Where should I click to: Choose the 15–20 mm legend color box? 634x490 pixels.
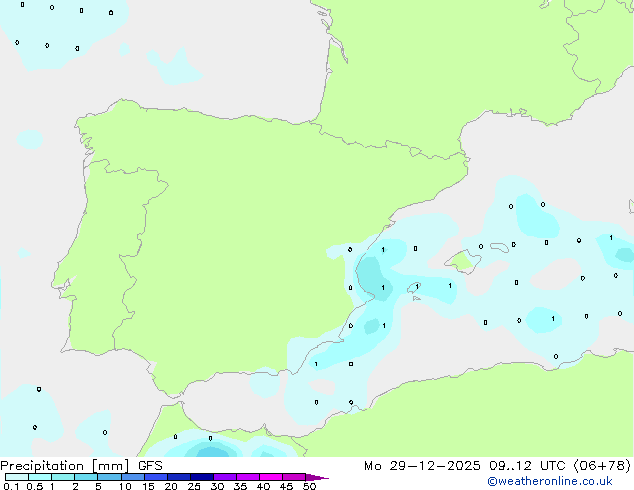pos(156,477)
